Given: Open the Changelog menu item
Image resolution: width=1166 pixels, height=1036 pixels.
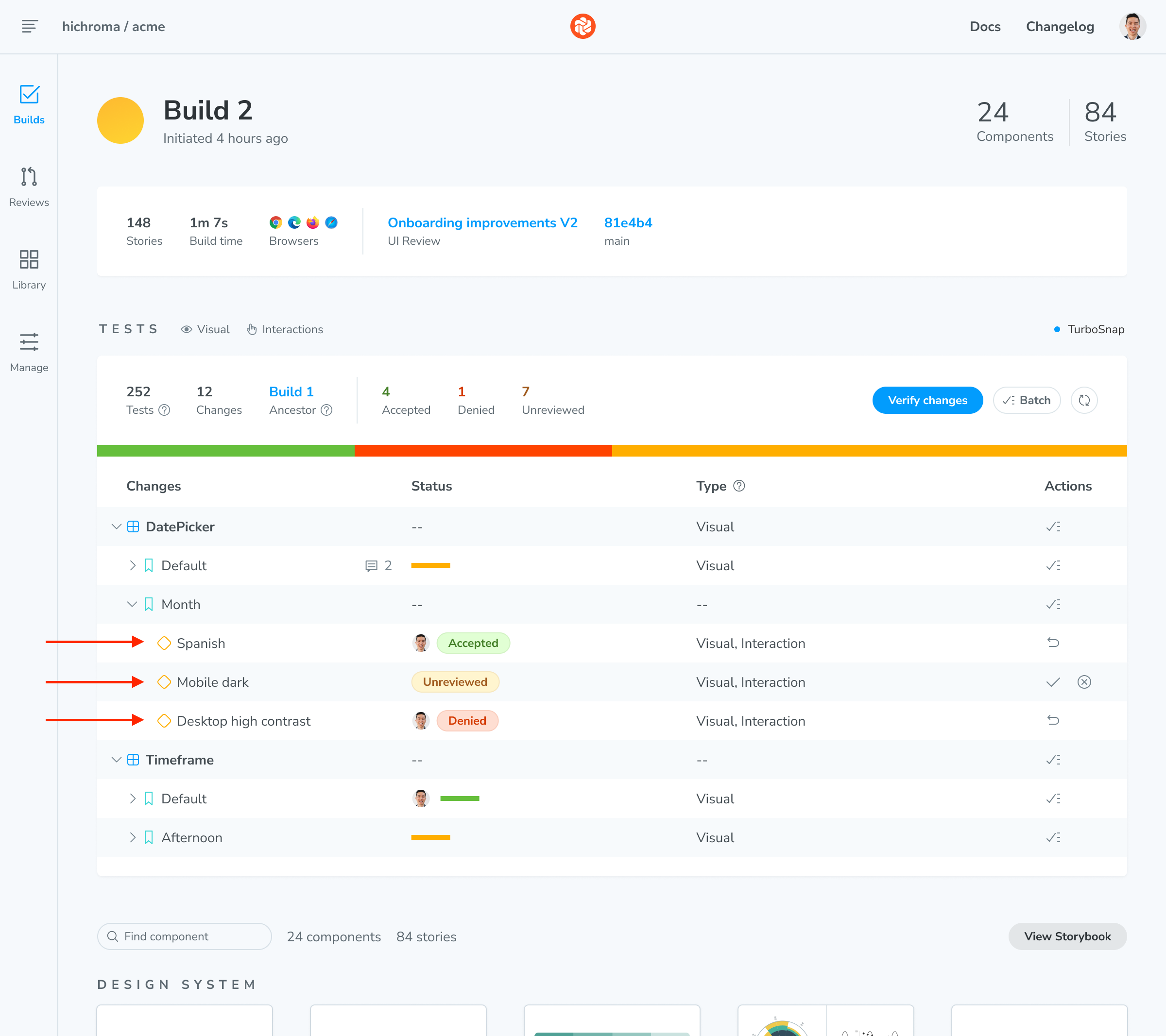Looking at the screenshot, I should (1059, 26).
